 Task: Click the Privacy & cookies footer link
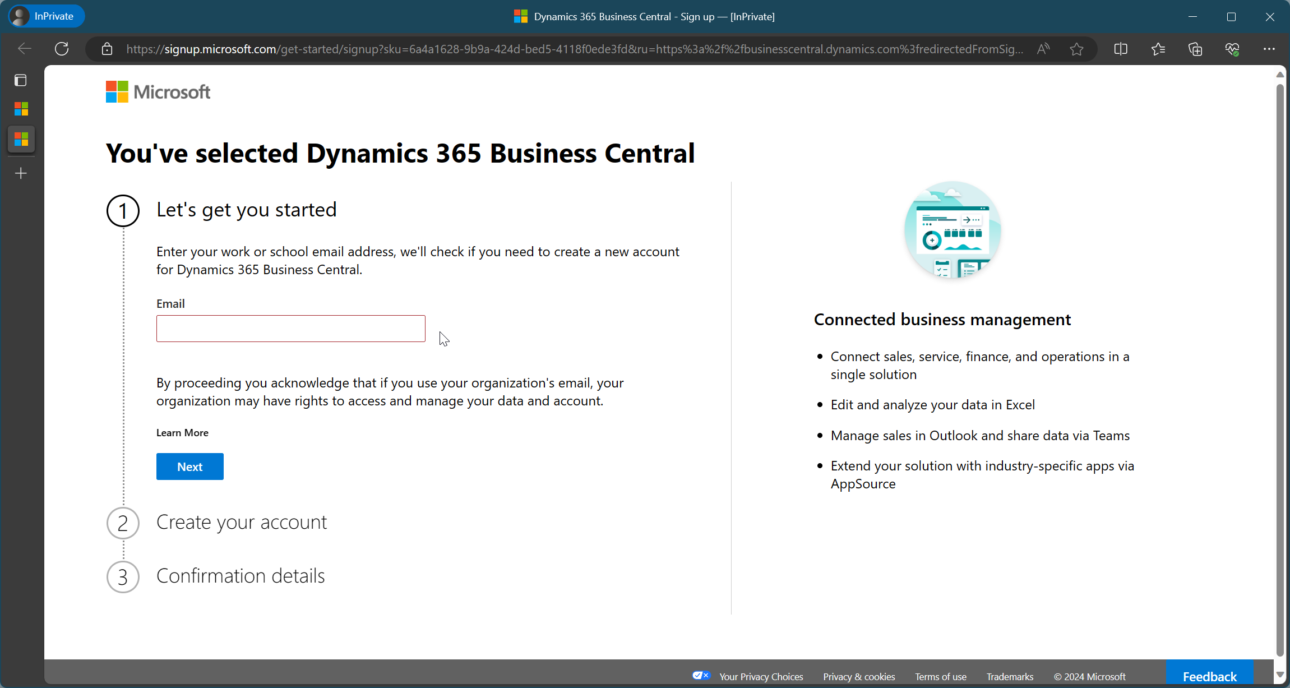coord(858,676)
